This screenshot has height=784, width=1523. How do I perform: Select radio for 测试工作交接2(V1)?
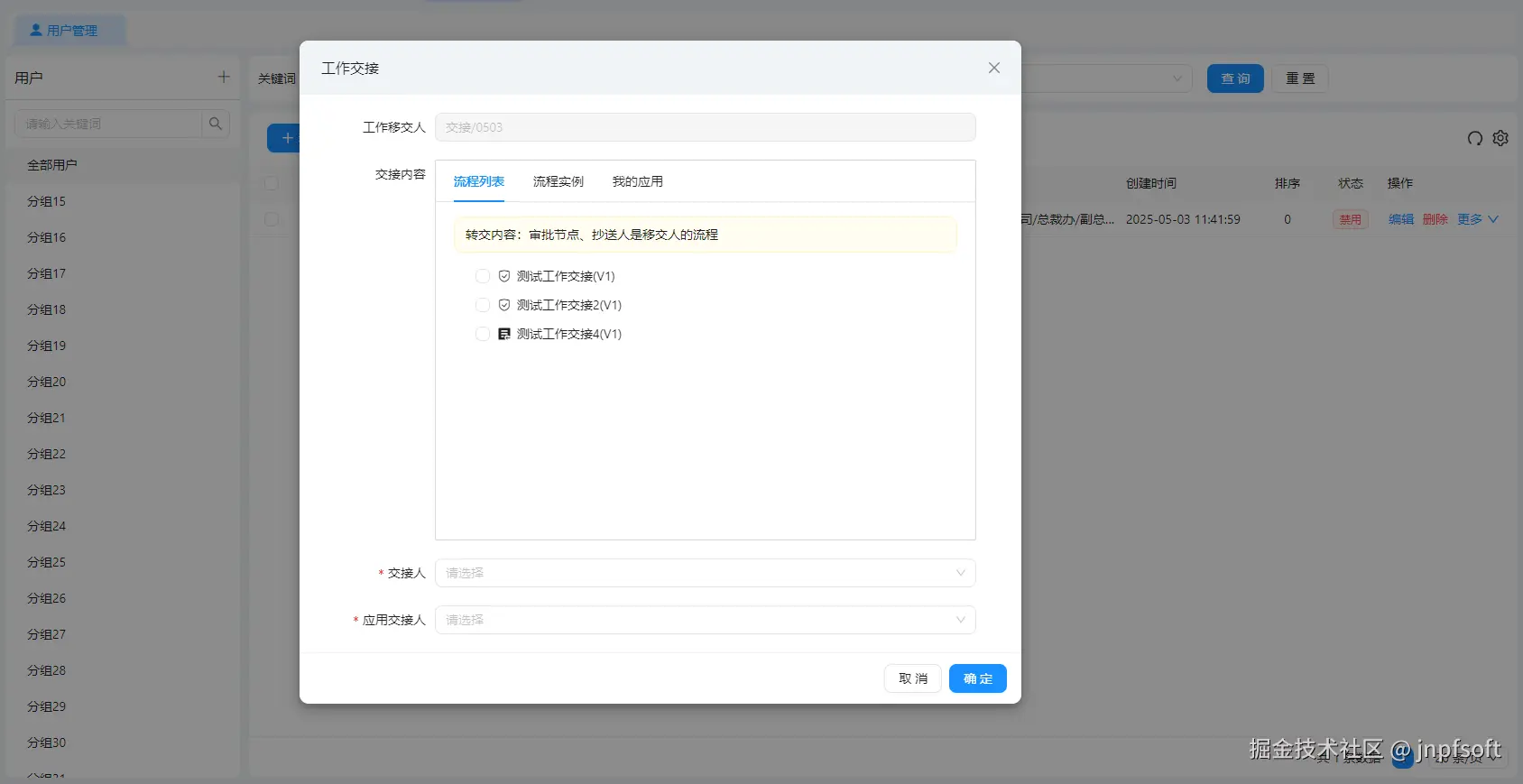click(x=483, y=305)
